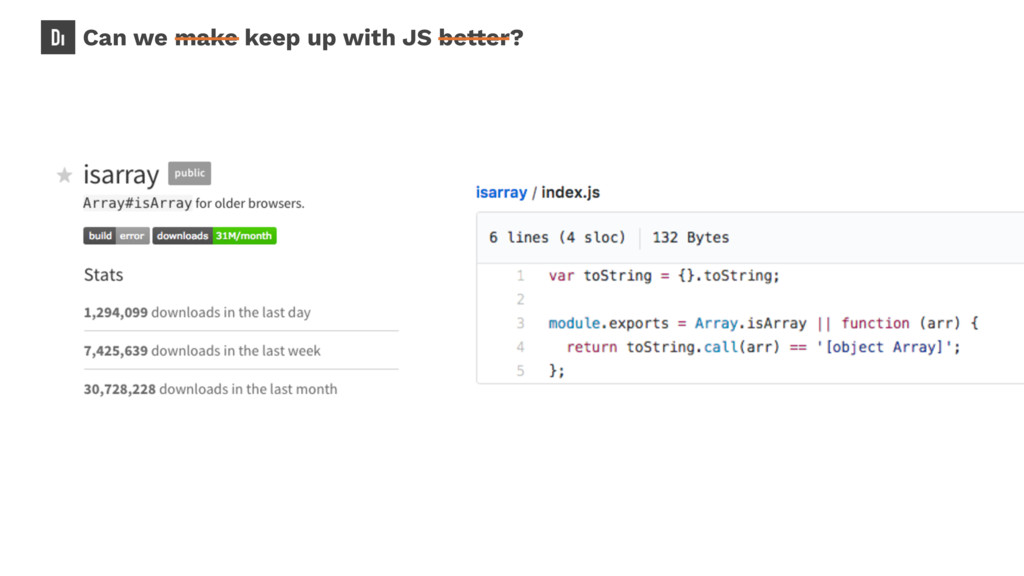Open the isarray repository link
The width and height of the screenshot is (1024, 576).
501,193
